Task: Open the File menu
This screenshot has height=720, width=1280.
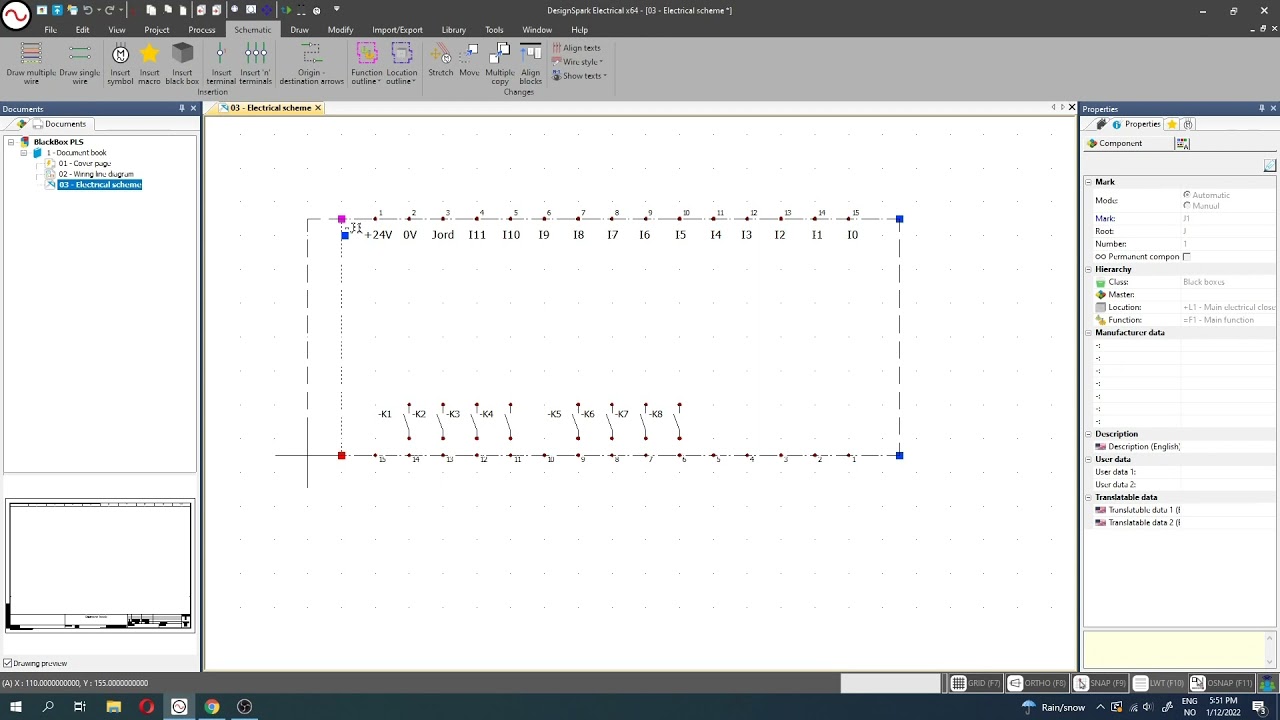Action: pos(50,30)
